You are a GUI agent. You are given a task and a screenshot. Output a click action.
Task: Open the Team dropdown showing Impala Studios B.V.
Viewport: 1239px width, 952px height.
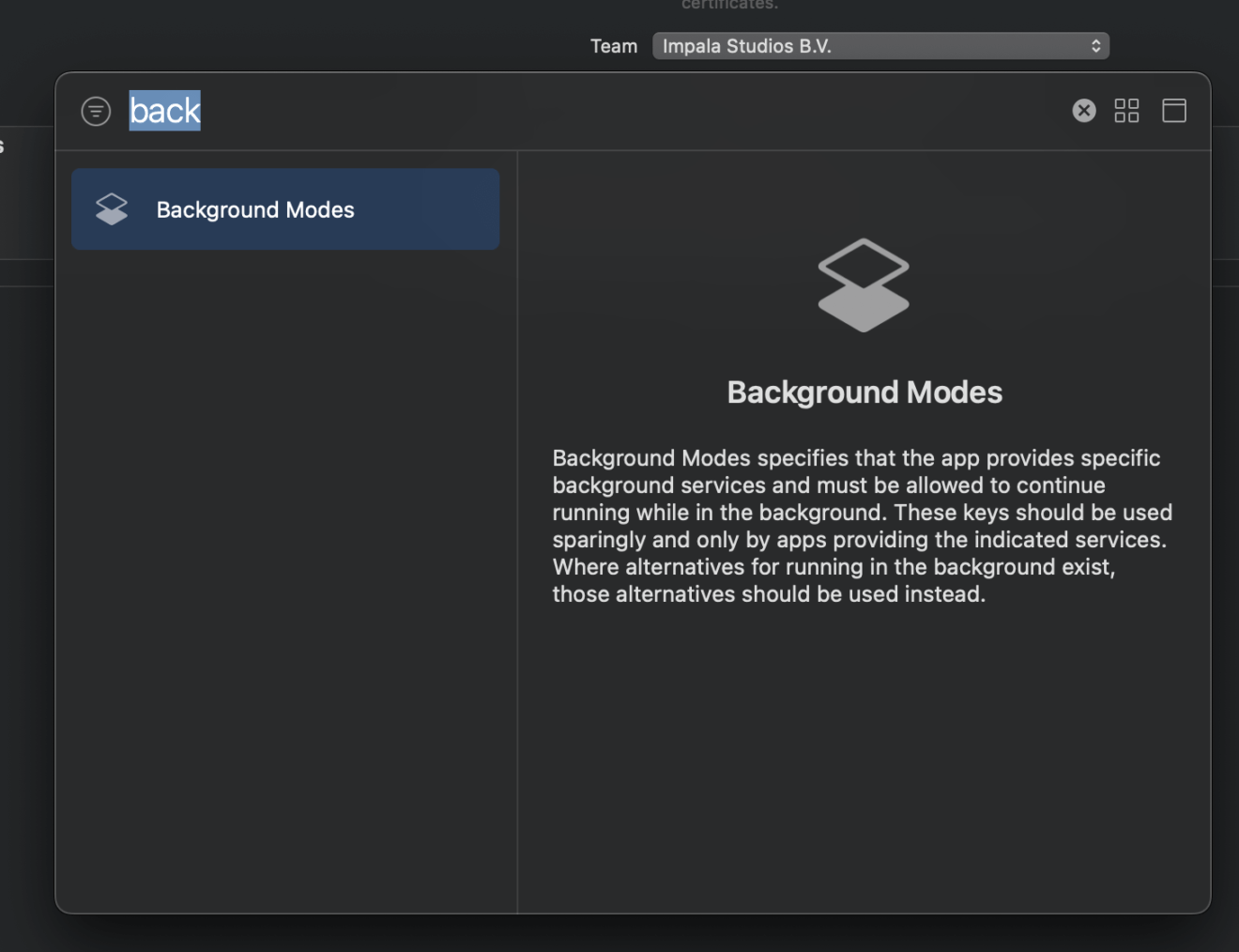pos(880,45)
